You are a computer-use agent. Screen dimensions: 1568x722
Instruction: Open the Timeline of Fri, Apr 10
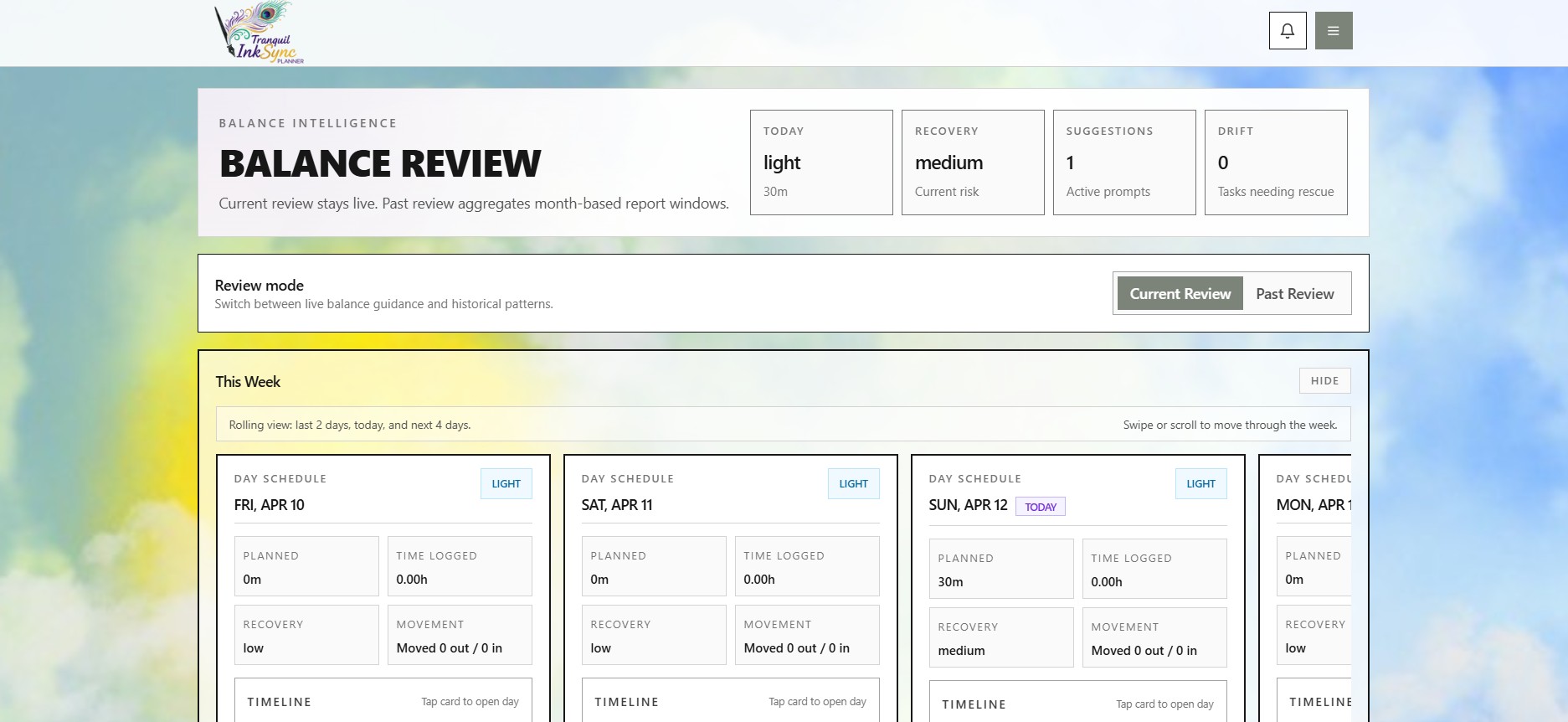(383, 700)
